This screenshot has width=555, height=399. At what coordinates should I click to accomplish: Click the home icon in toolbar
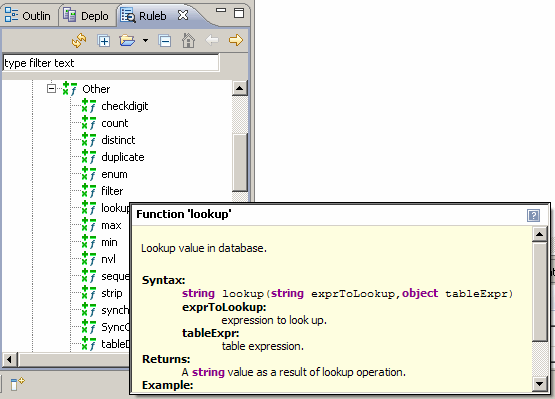[188, 40]
